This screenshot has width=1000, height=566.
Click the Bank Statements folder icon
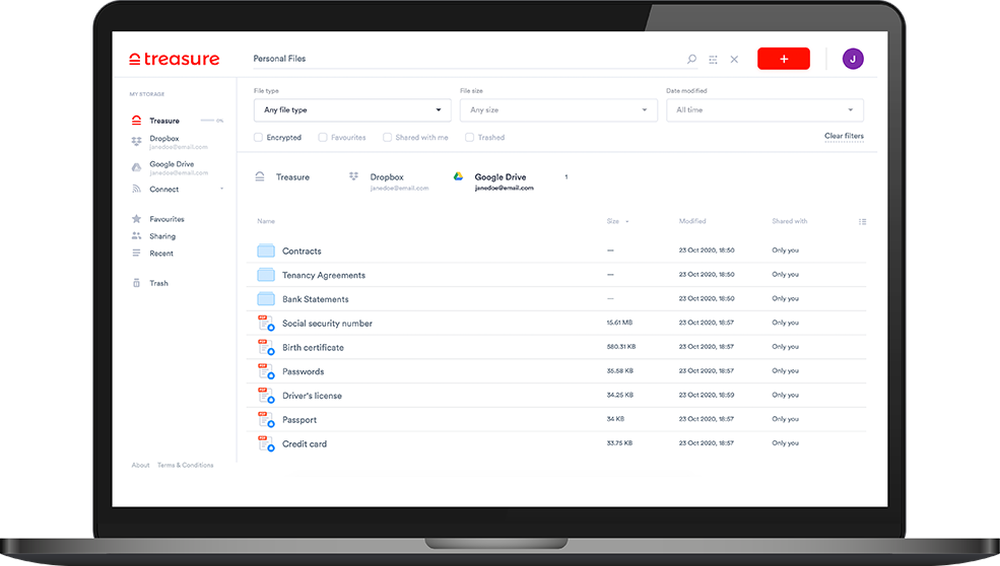pos(266,299)
